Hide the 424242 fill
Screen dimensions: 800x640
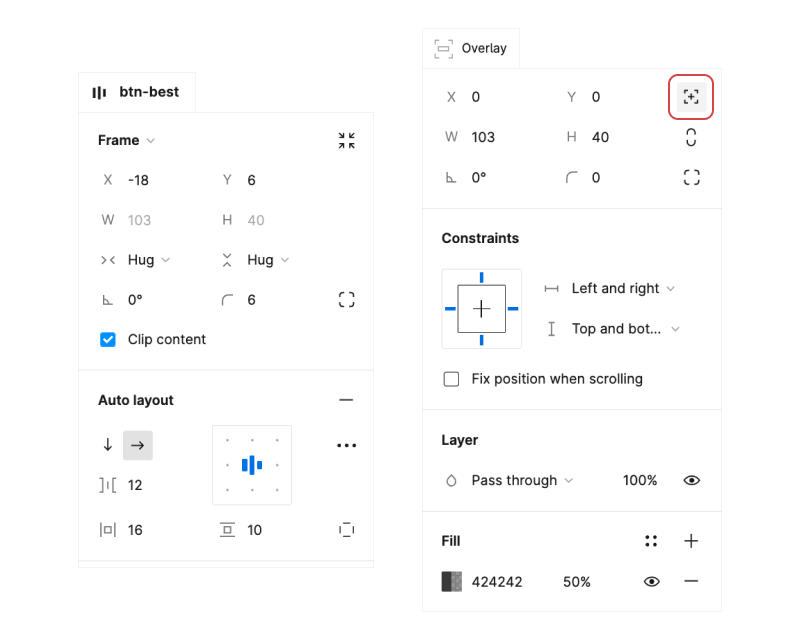click(652, 582)
